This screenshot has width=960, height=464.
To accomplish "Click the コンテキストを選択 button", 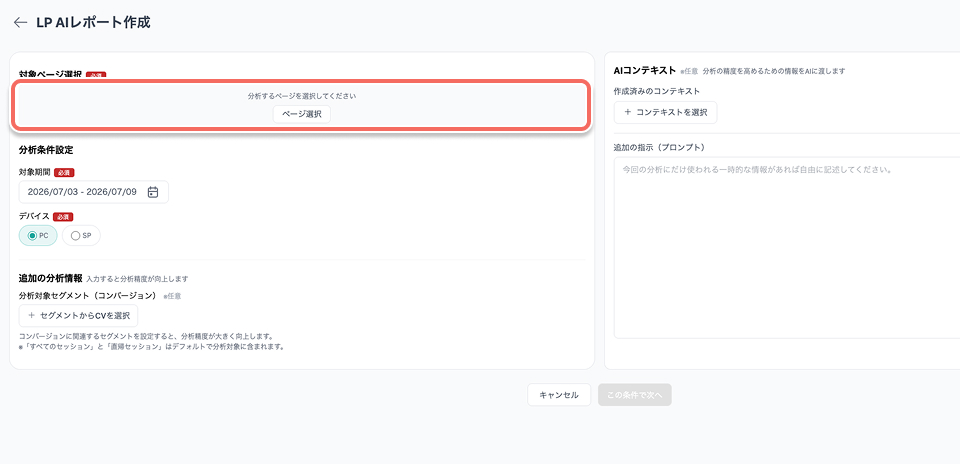I will click(x=666, y=113).
